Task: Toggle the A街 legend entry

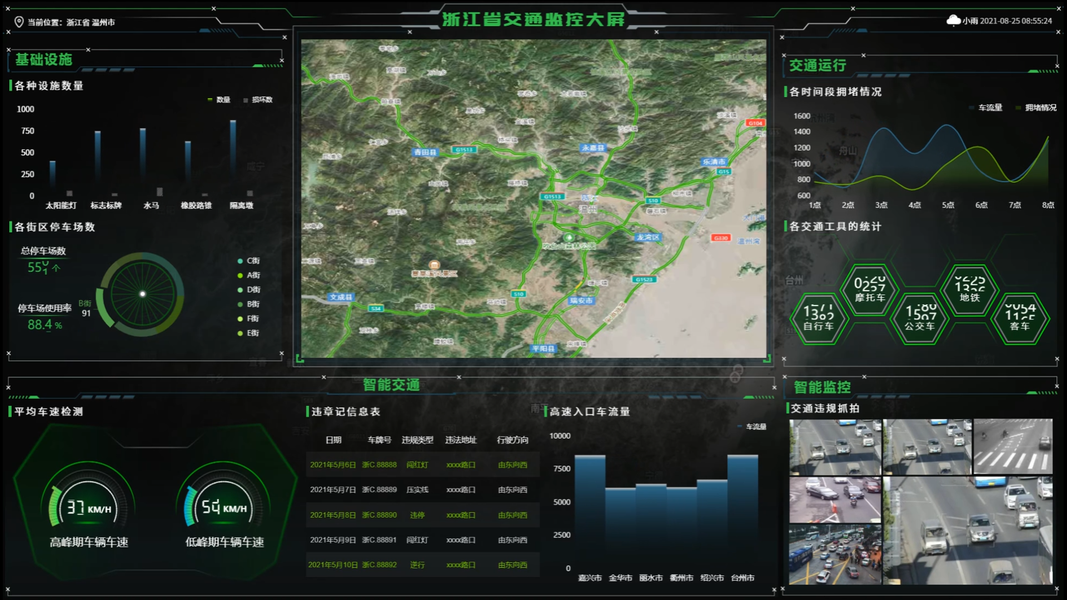Action: click(x=249, y=276)
